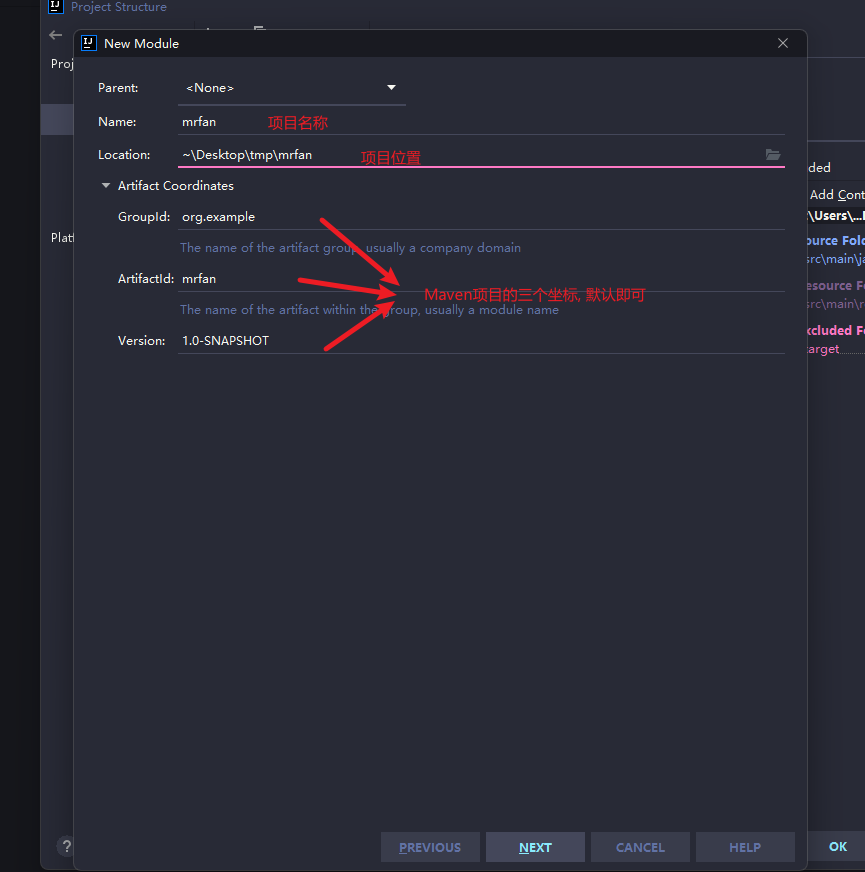
Task: Click the IntelliJ icon in New Module title
Action: [x=89, y=43]
